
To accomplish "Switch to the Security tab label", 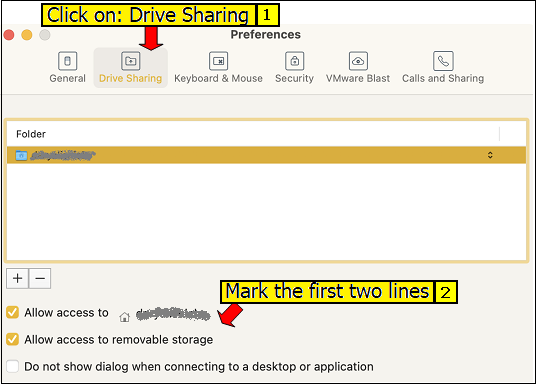I will pos(295,78).
